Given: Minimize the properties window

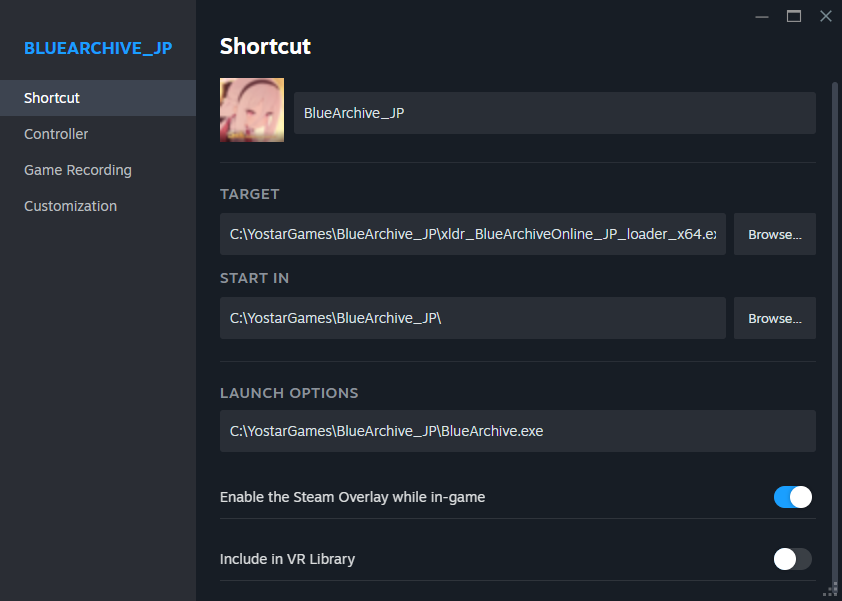Looking at the screenshot, I should (761, 17).
